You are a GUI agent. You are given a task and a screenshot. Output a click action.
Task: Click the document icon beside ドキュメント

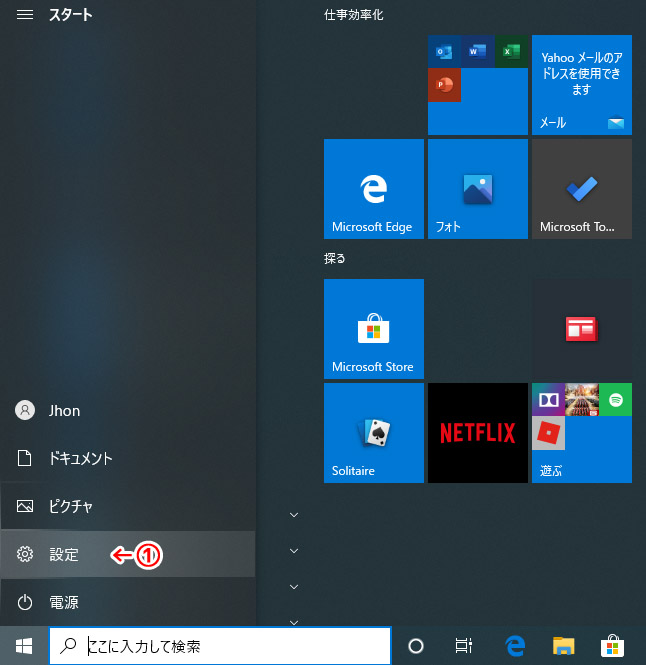tap(25, 458)
